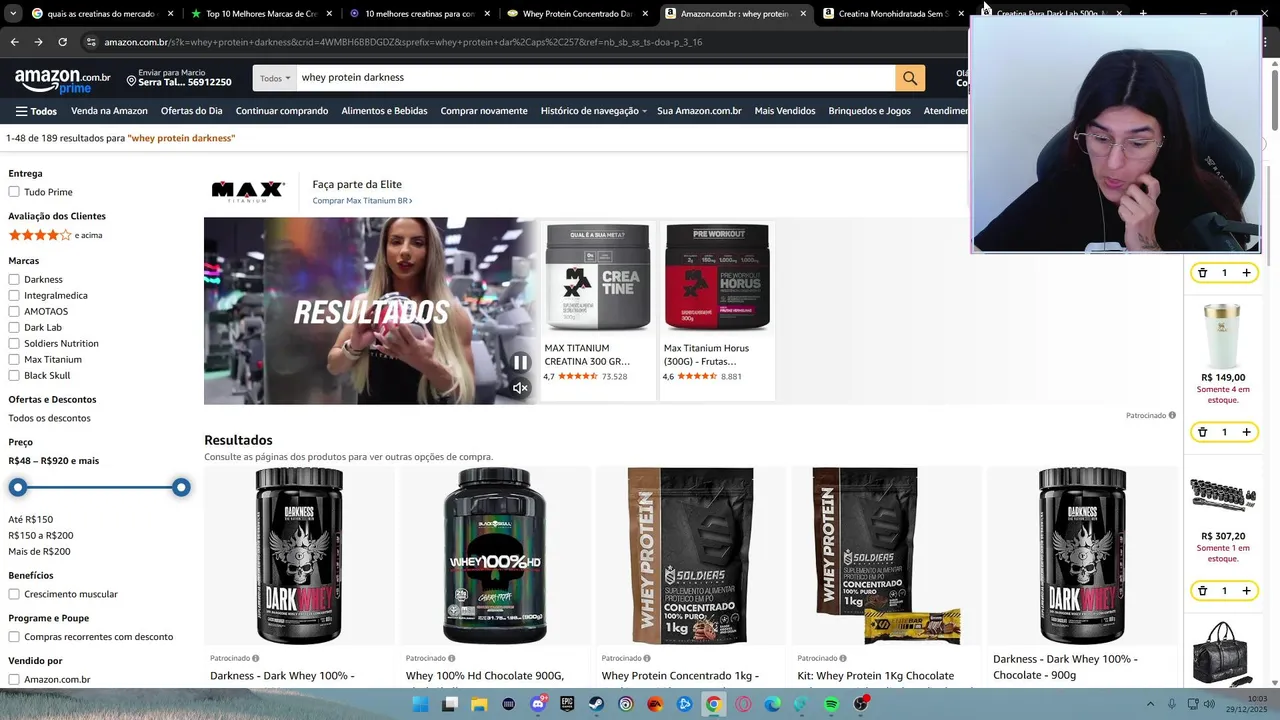The width and height of the screenshot is (1280, 720).
Task: Click browser forward arrow
Action: click(38, 42)
